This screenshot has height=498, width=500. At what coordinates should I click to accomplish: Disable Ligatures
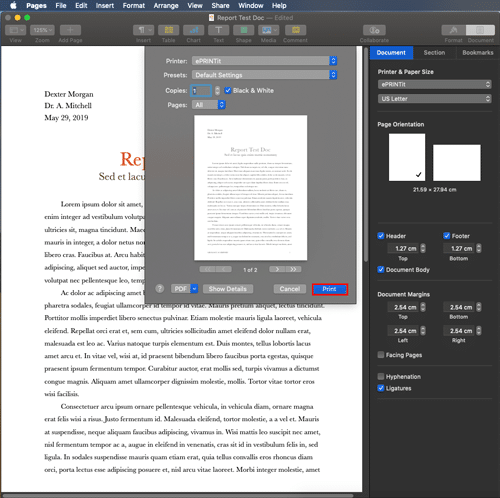pos(381,388)
